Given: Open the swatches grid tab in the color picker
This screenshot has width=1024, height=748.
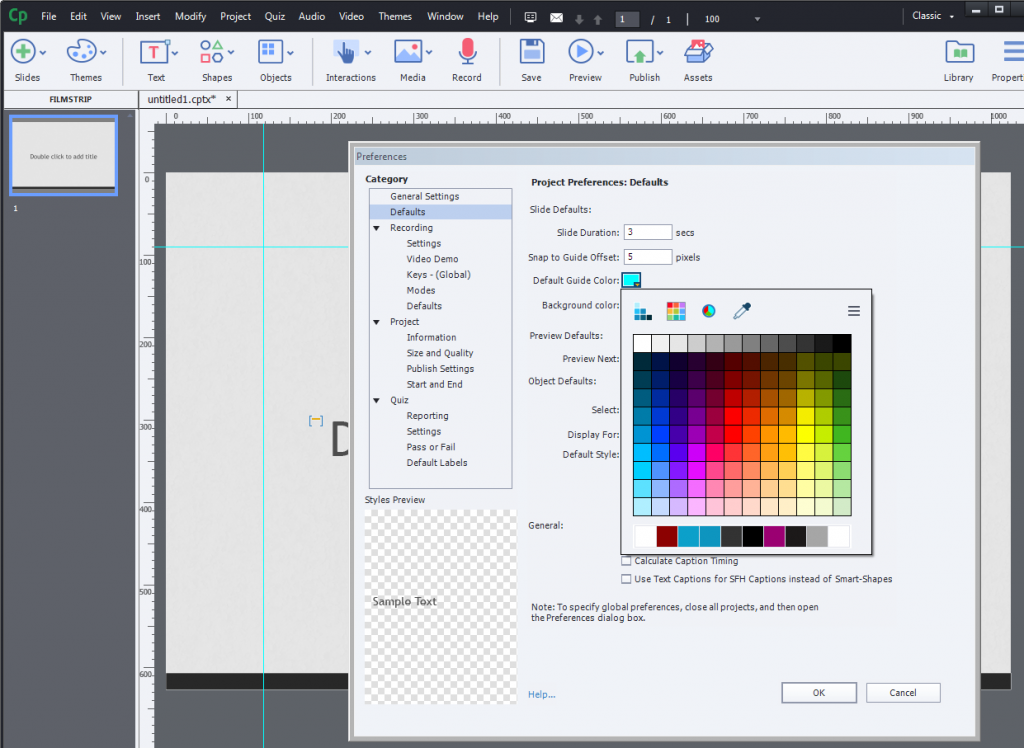Looking at the screenshot, I should [x=676, y=312].
